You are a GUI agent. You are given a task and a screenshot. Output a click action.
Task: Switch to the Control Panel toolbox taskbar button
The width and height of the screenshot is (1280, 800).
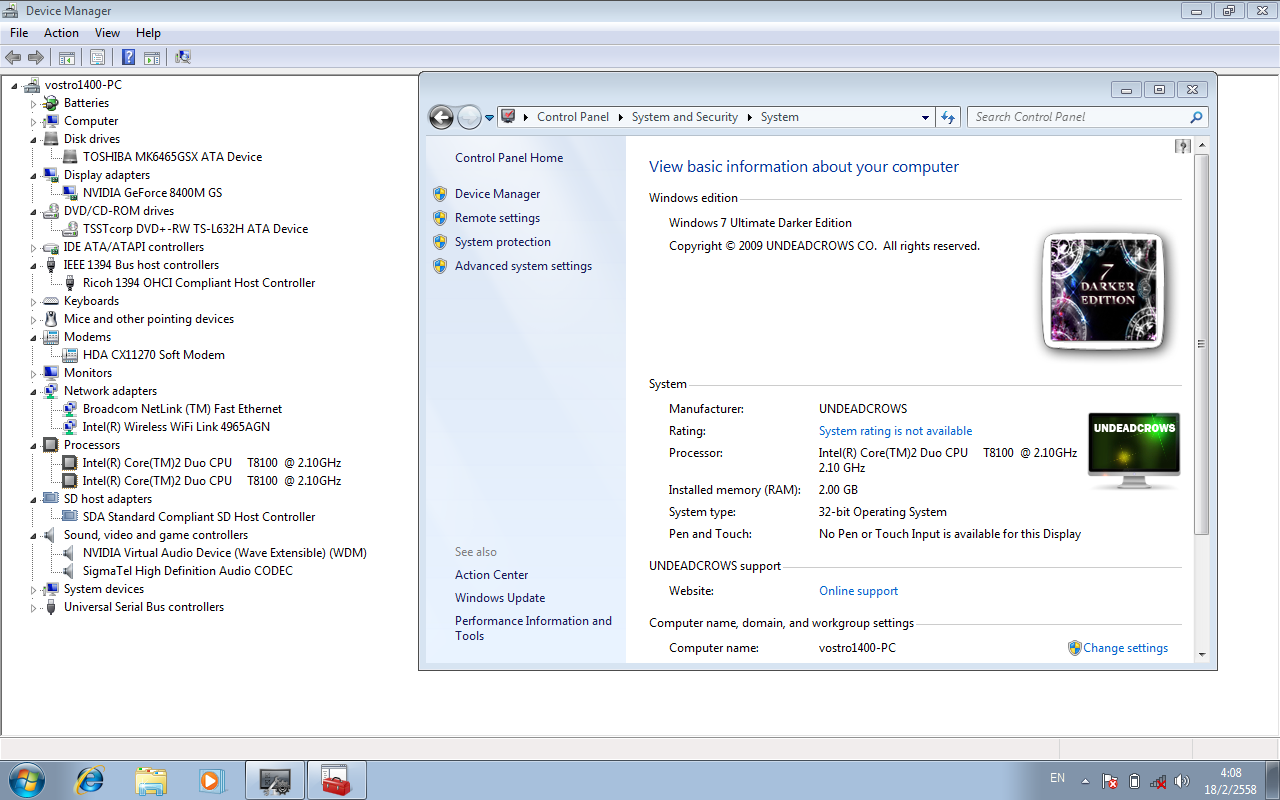(337, 780)
